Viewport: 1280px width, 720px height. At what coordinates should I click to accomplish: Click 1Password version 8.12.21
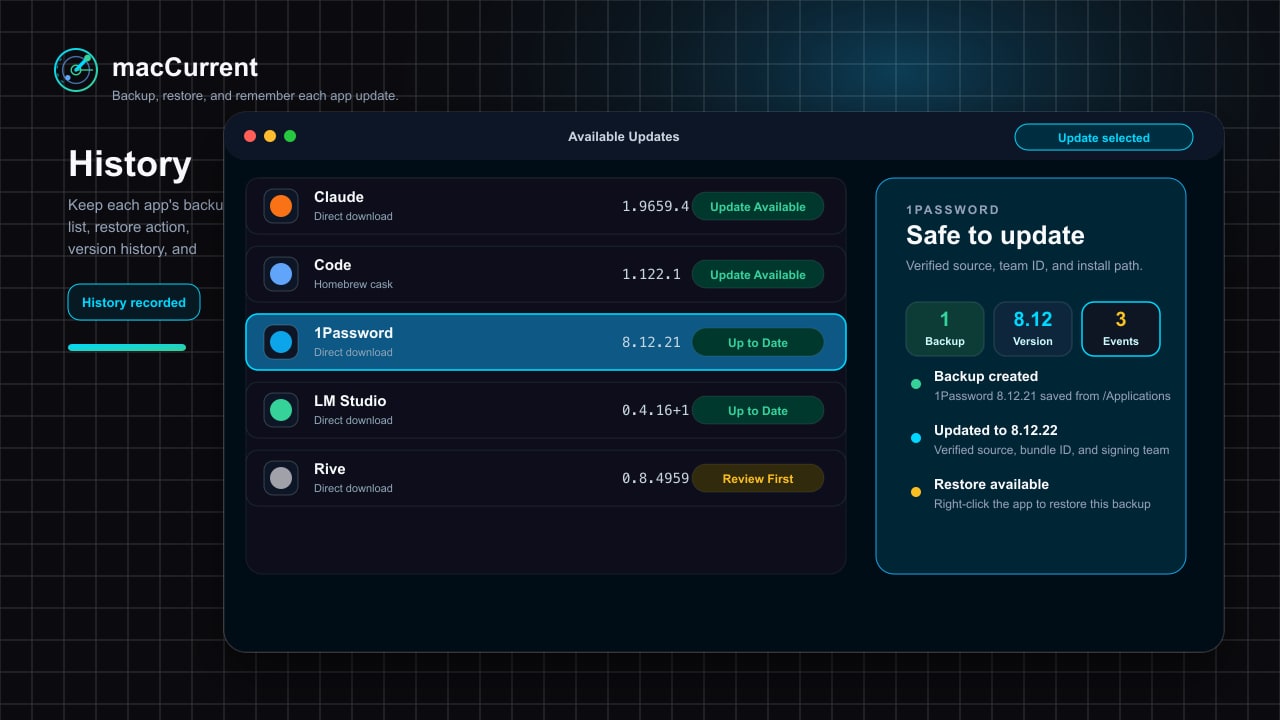(x=651, y=342)
